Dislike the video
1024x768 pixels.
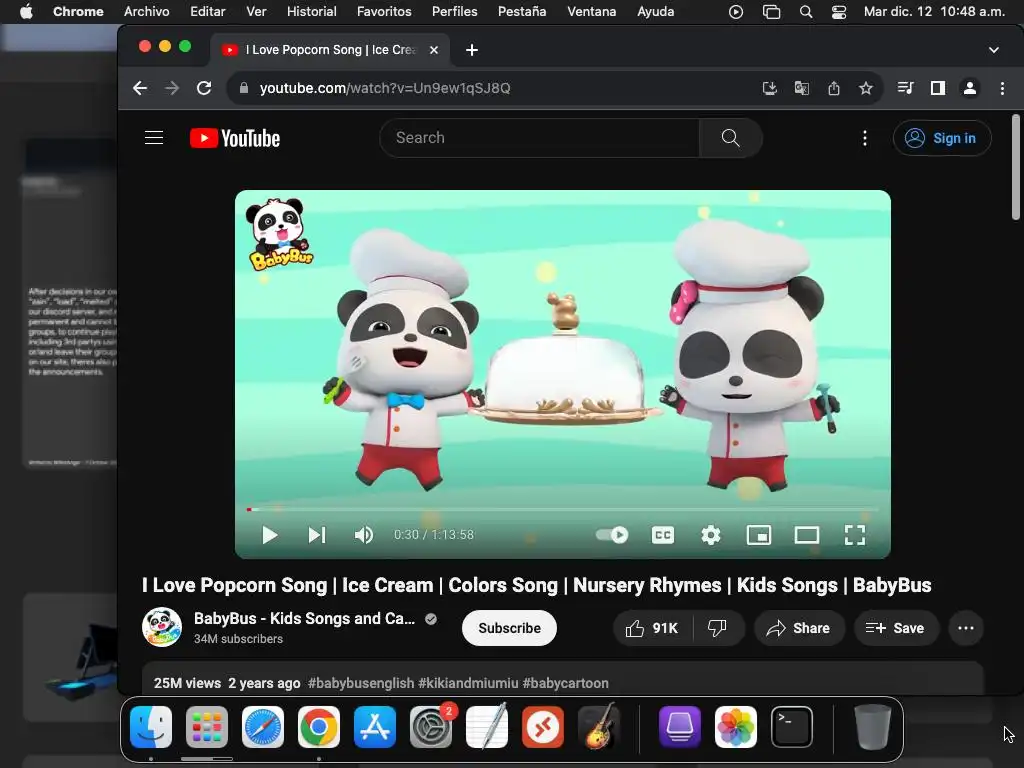[x=718, y=628]
